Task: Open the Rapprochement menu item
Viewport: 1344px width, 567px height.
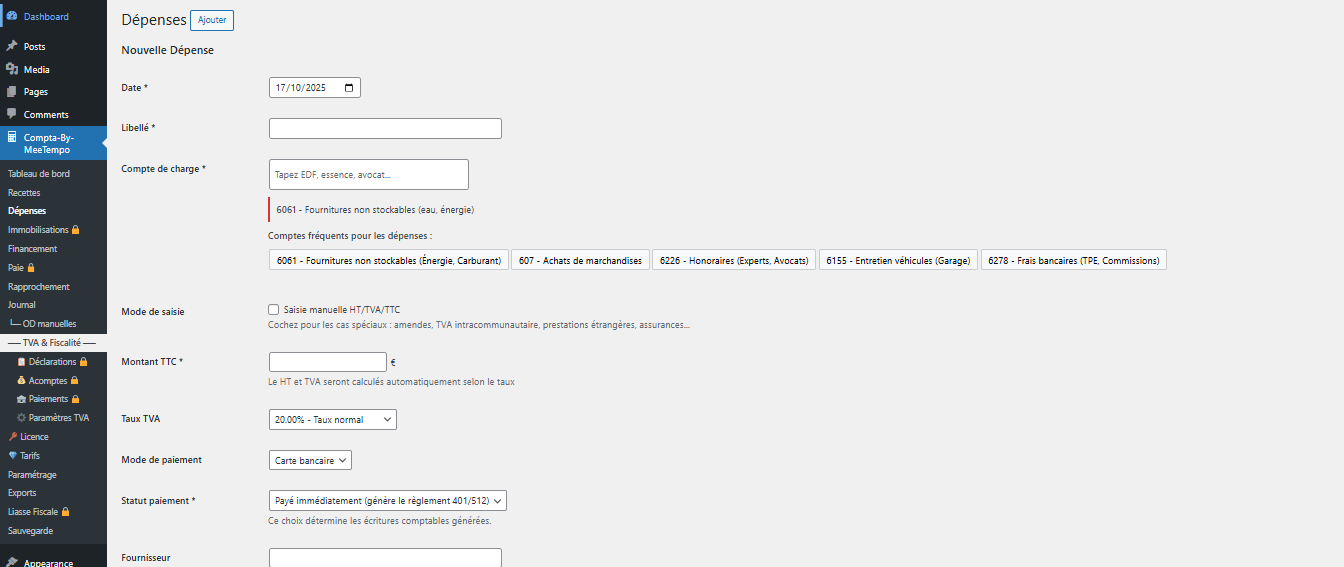Action: [38, 287]
